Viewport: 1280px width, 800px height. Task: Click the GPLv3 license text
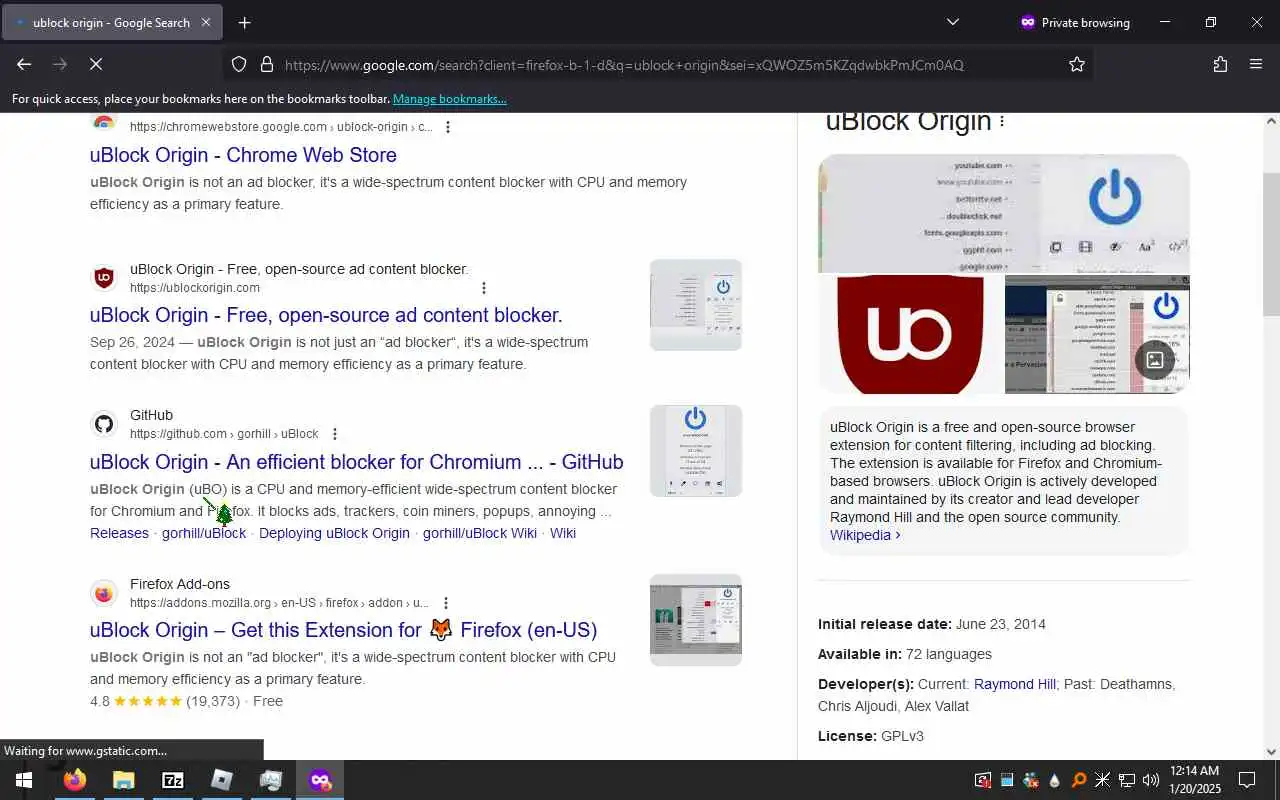point(902,736)
